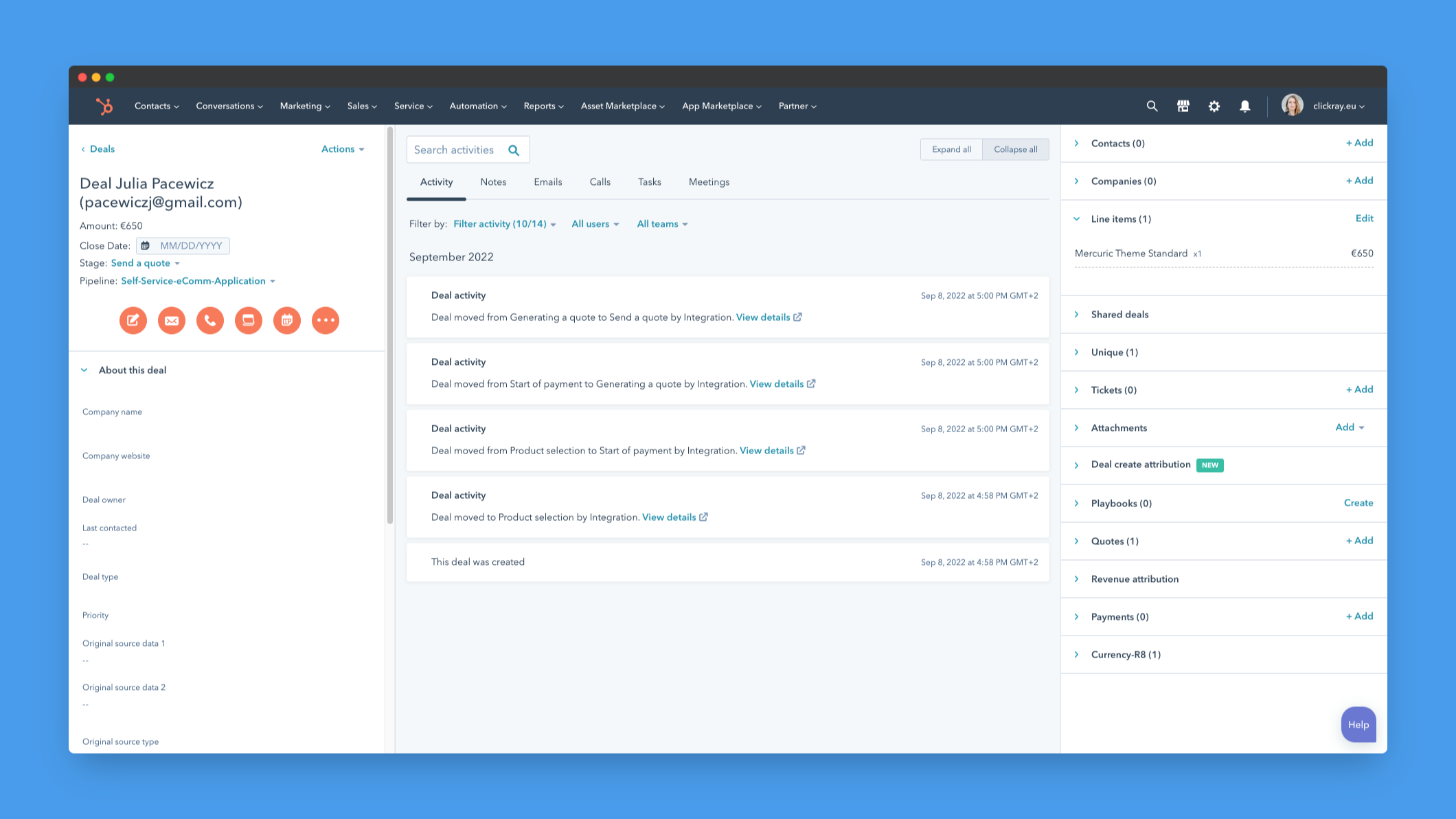Check notifications using the bell icon
This screenshot has width=1456, height=819.
[x=1245, y=106]
